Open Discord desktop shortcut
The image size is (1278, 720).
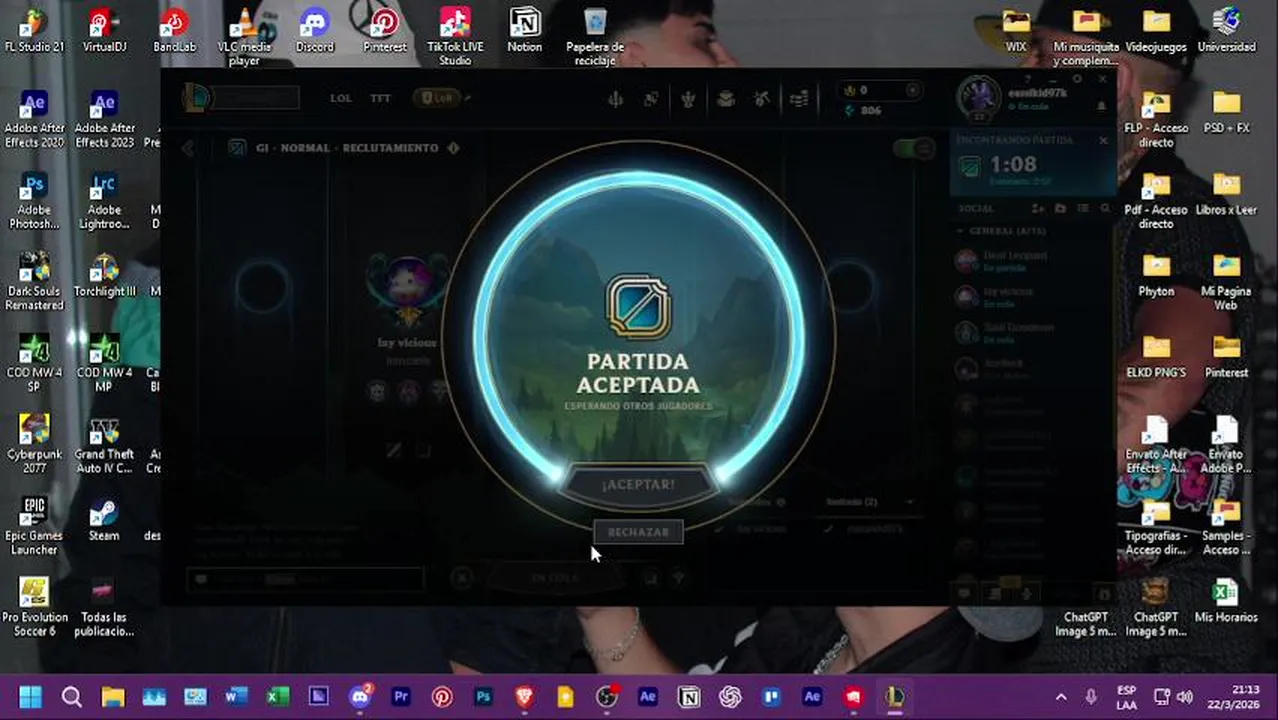(315, 31)
